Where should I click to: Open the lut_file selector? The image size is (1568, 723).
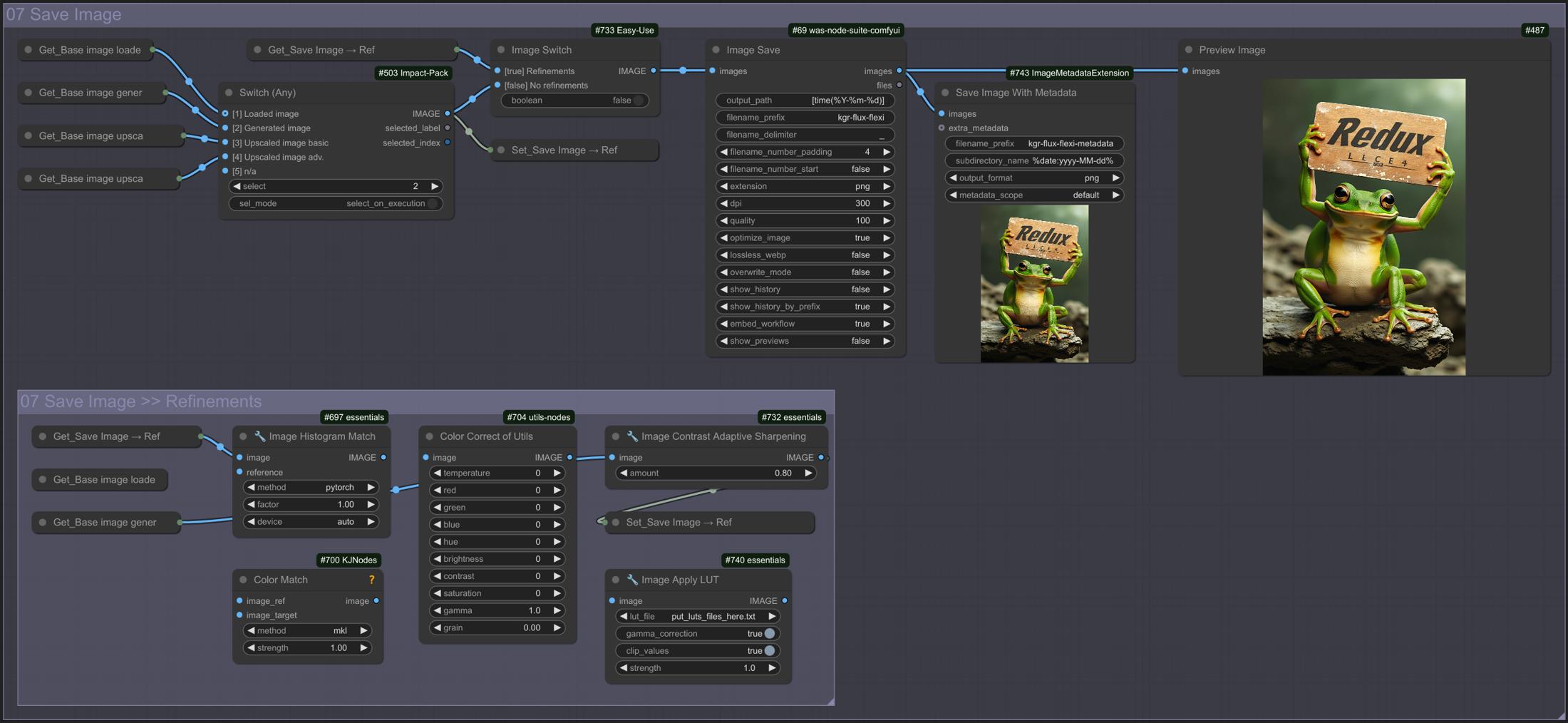click(698, 616)
